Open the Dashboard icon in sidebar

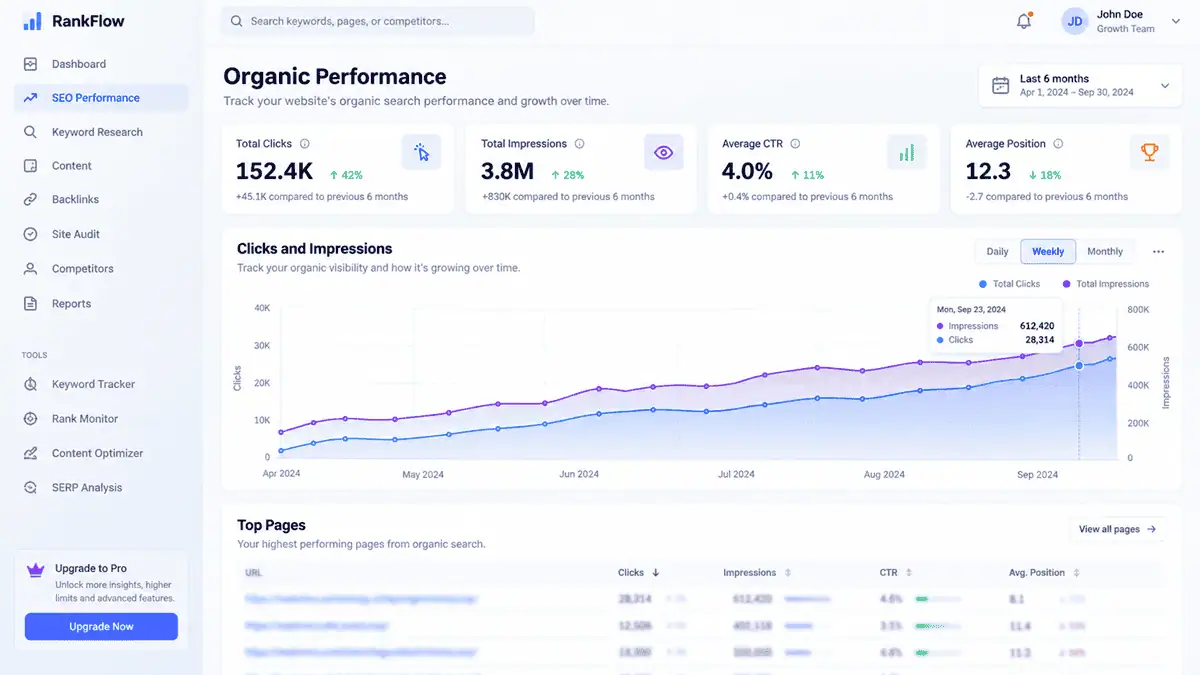pyautogui.click(x=30, y=64)
